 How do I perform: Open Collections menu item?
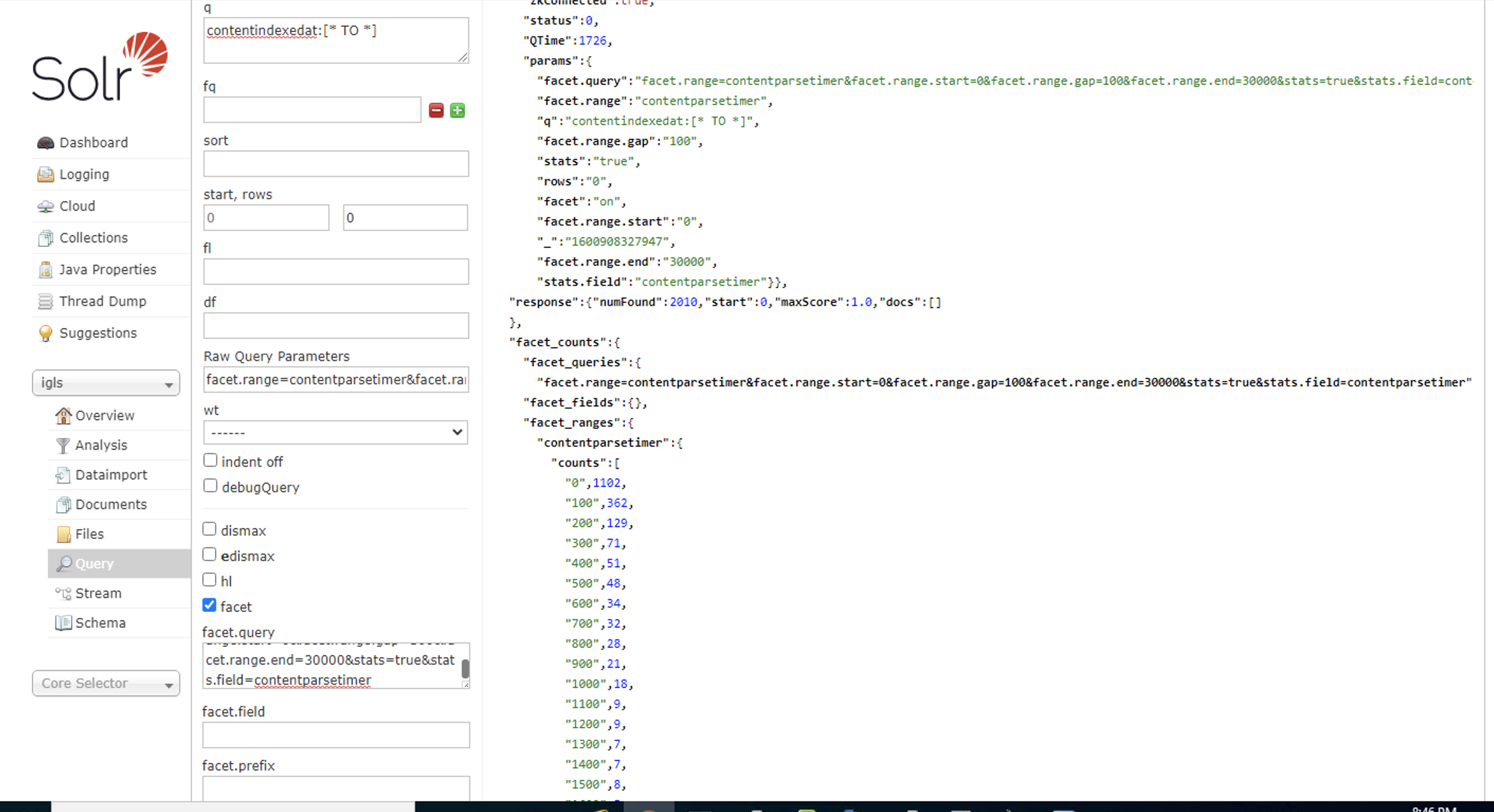point(93,238)
